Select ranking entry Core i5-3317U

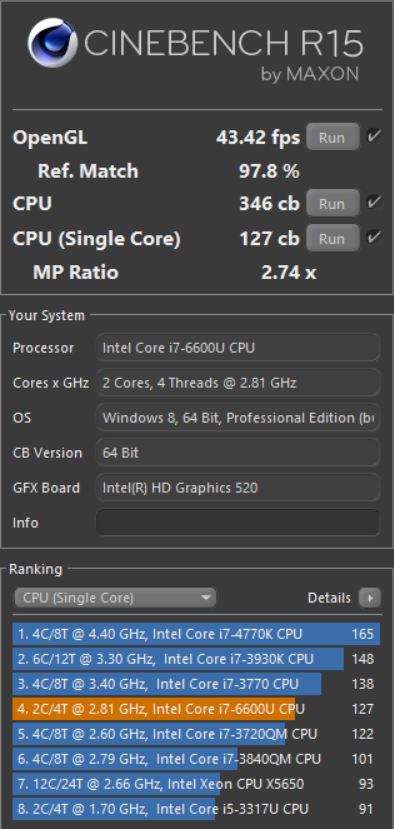pyautogui.click(x=196, y=809)
